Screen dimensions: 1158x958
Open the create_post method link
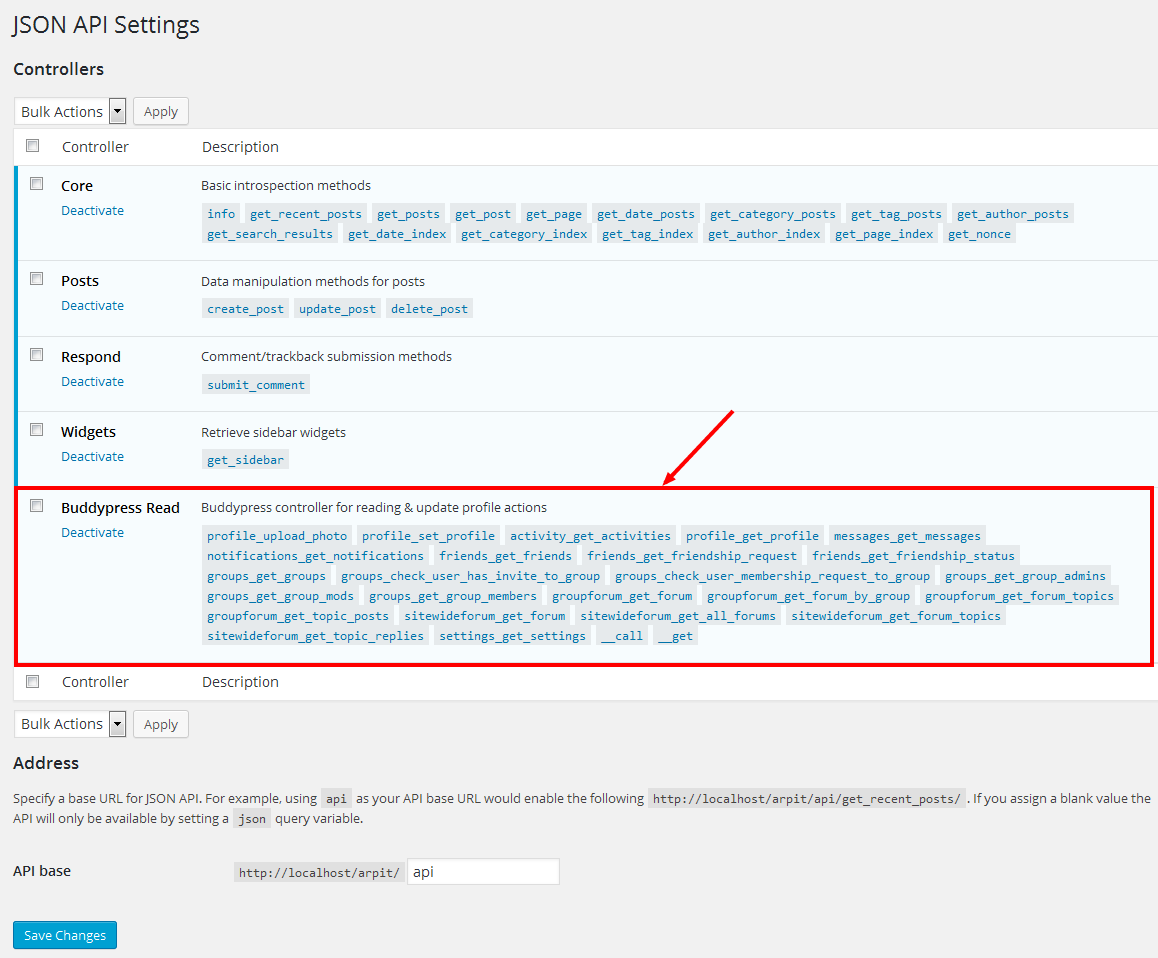coord(245,309)
